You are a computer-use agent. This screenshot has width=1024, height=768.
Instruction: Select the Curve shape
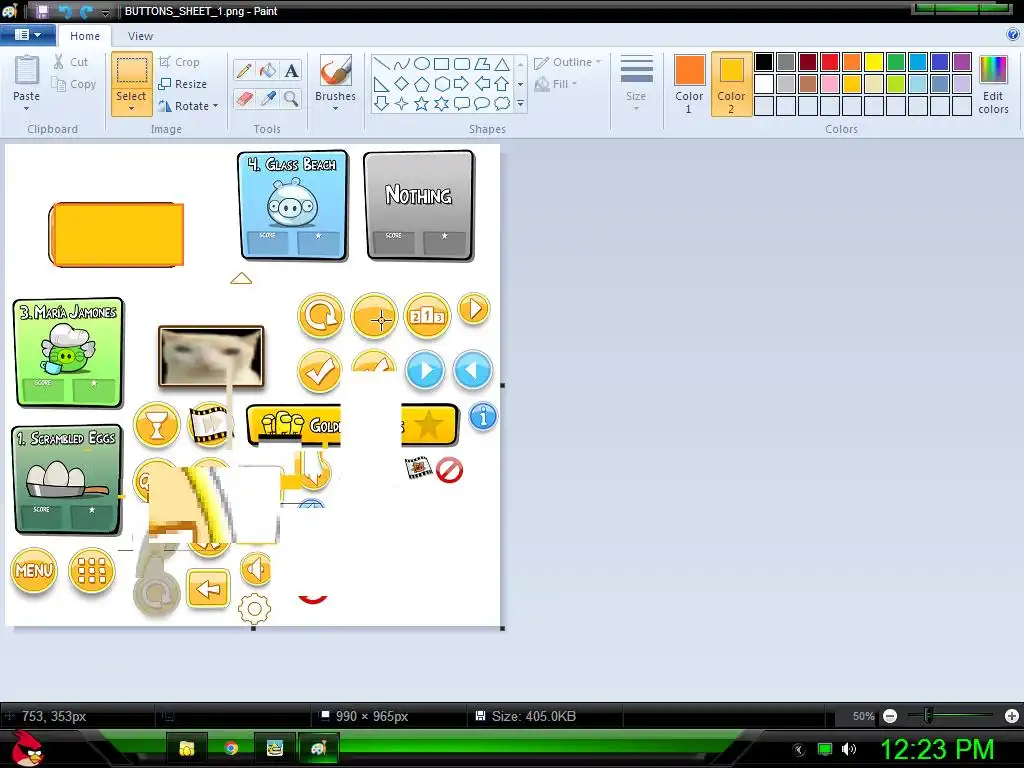[x=402, y=63]
